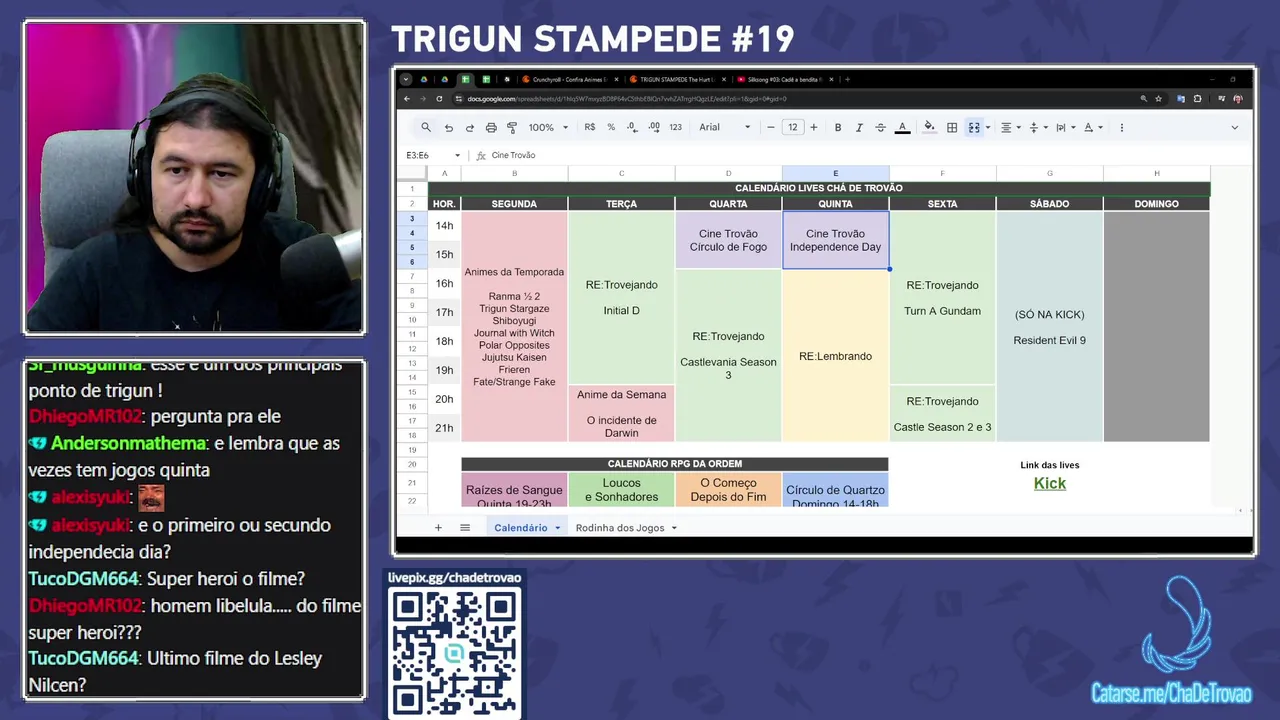
Task: Click the search menus magnifier icon
Action: 426,127
